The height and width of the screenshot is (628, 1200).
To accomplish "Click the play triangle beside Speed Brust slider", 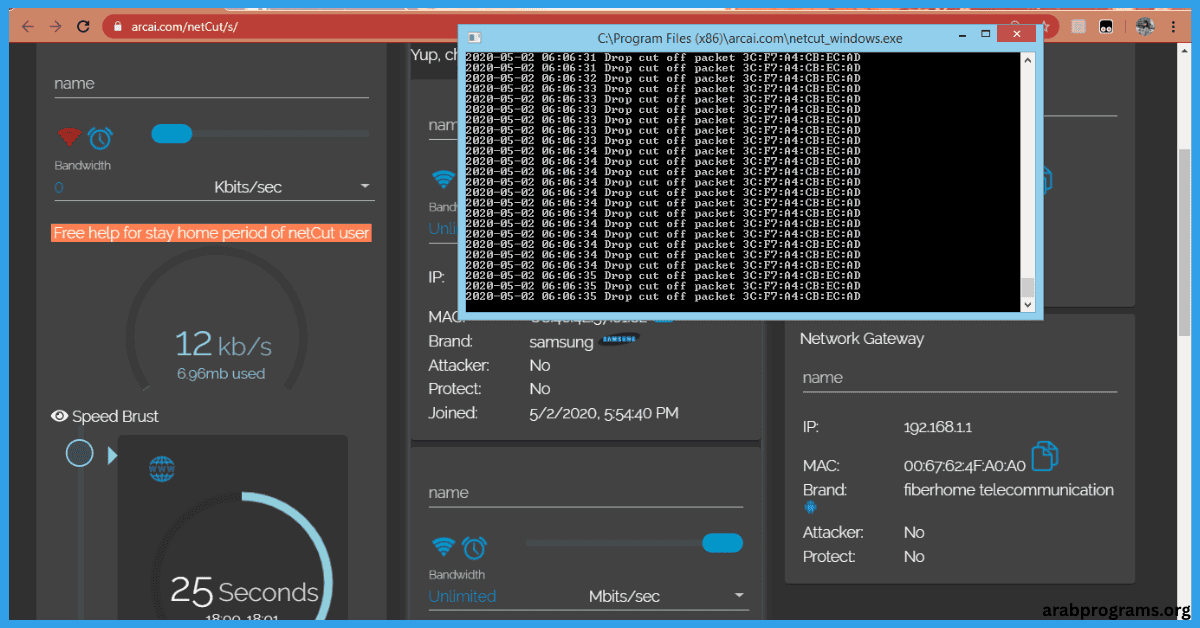I will (x=112, y=456).
